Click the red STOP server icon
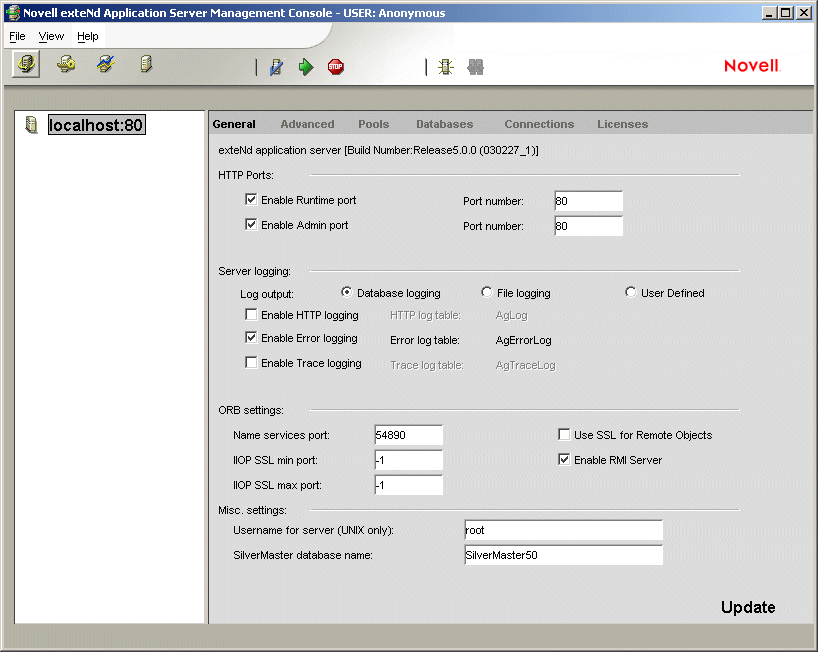 (x=335, y=67)
